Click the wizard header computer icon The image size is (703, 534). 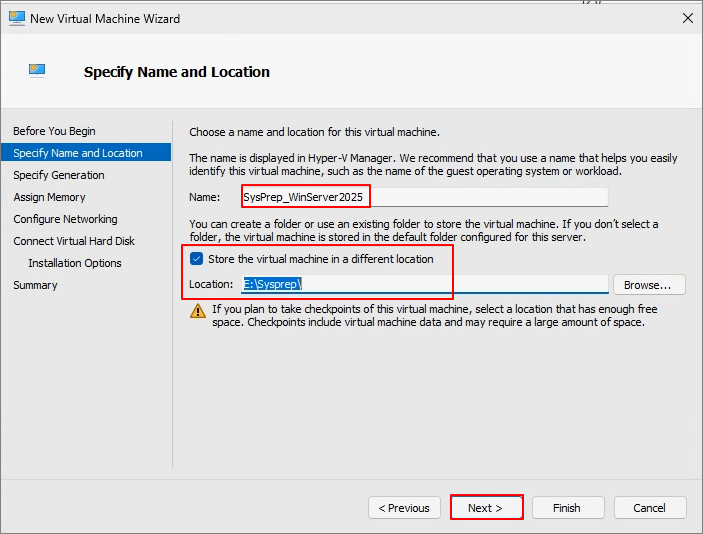pyautogui.click(x=37, y=70)
